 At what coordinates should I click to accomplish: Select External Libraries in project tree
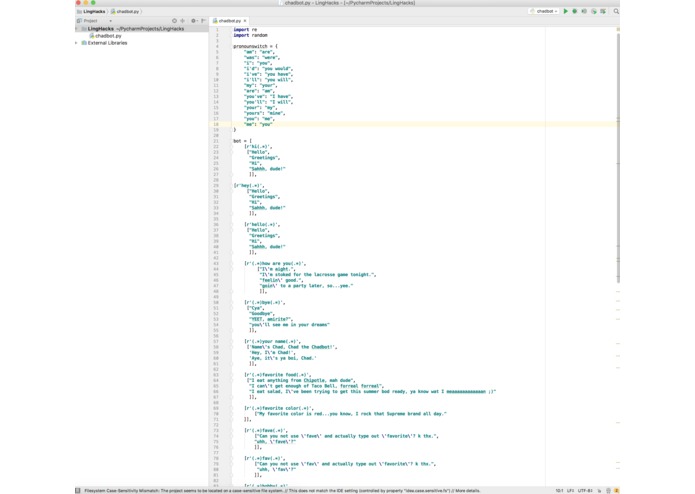coord(104,43)
